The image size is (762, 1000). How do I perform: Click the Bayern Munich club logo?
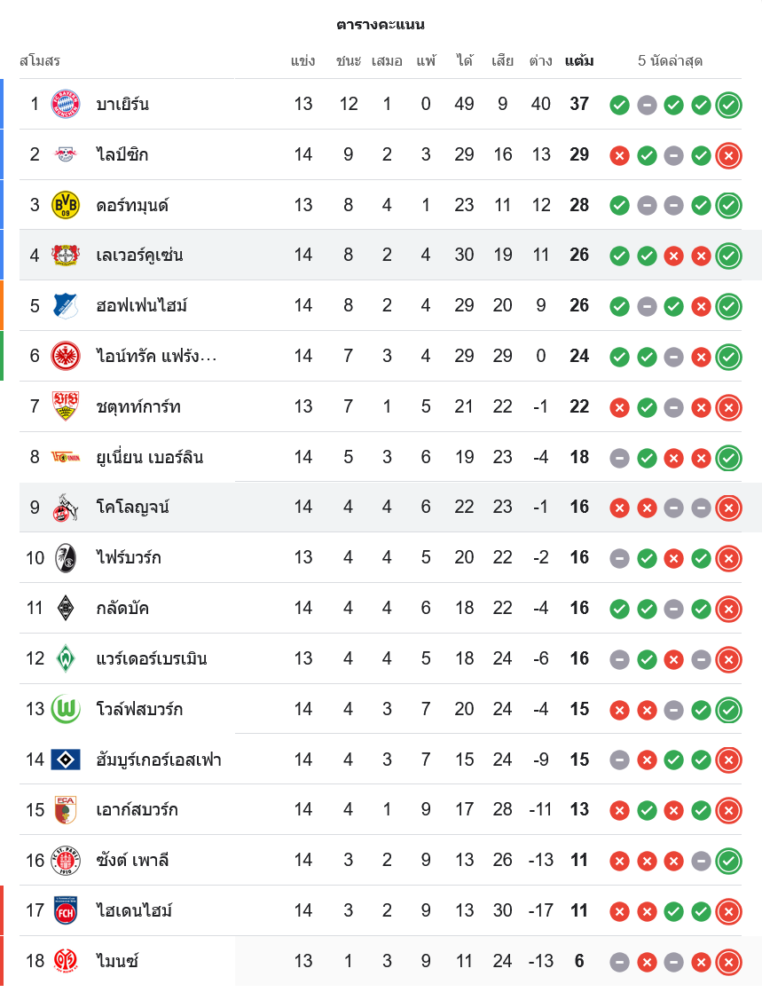click(66, 104)
